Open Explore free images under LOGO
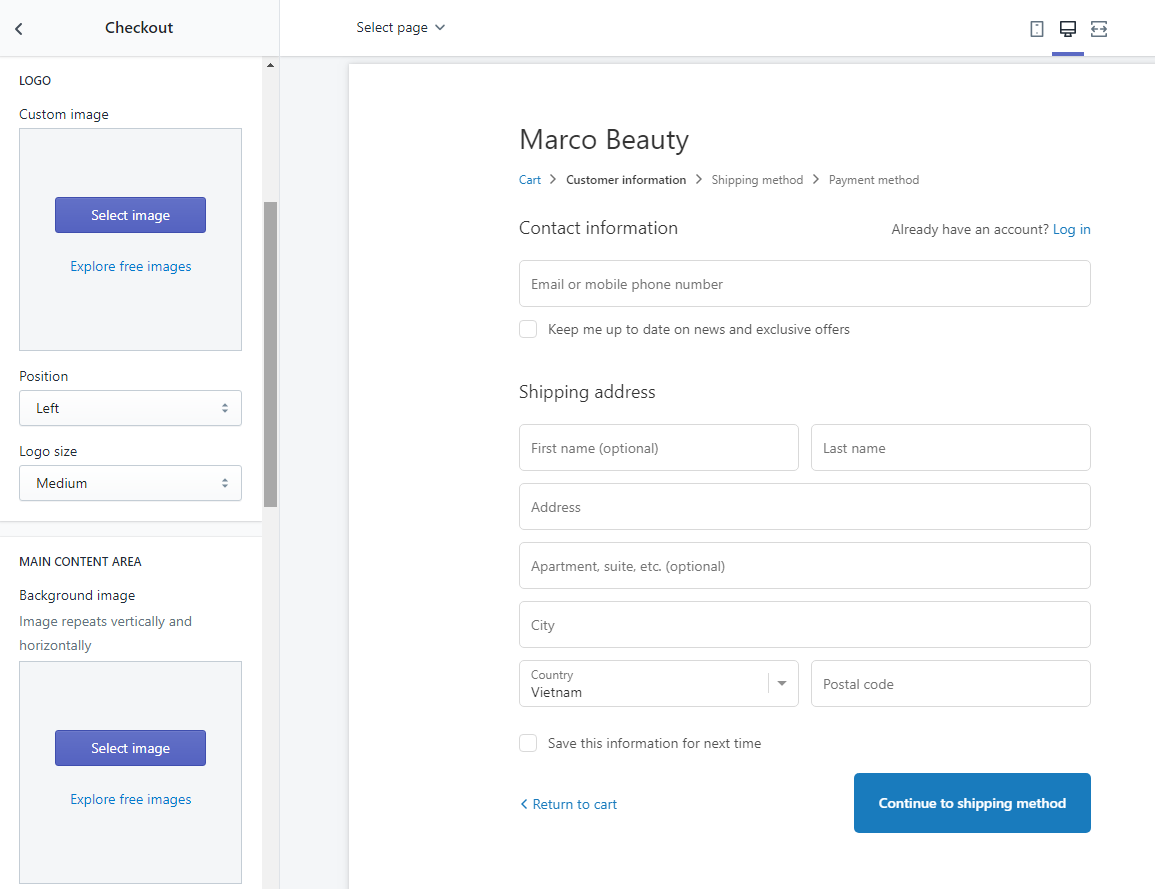This screenshot has width=1155, height=889. (x=130, y=266)
